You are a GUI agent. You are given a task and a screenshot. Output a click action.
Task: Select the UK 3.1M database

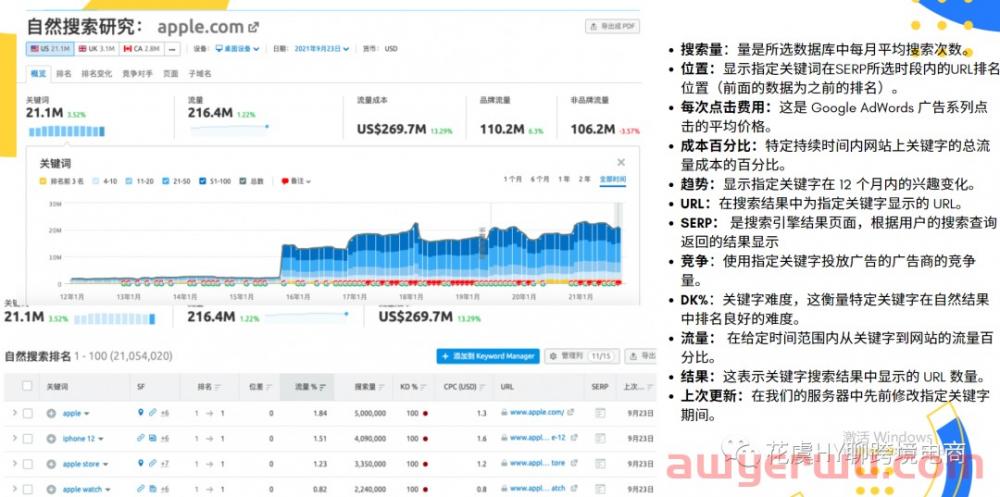(96, 48)
